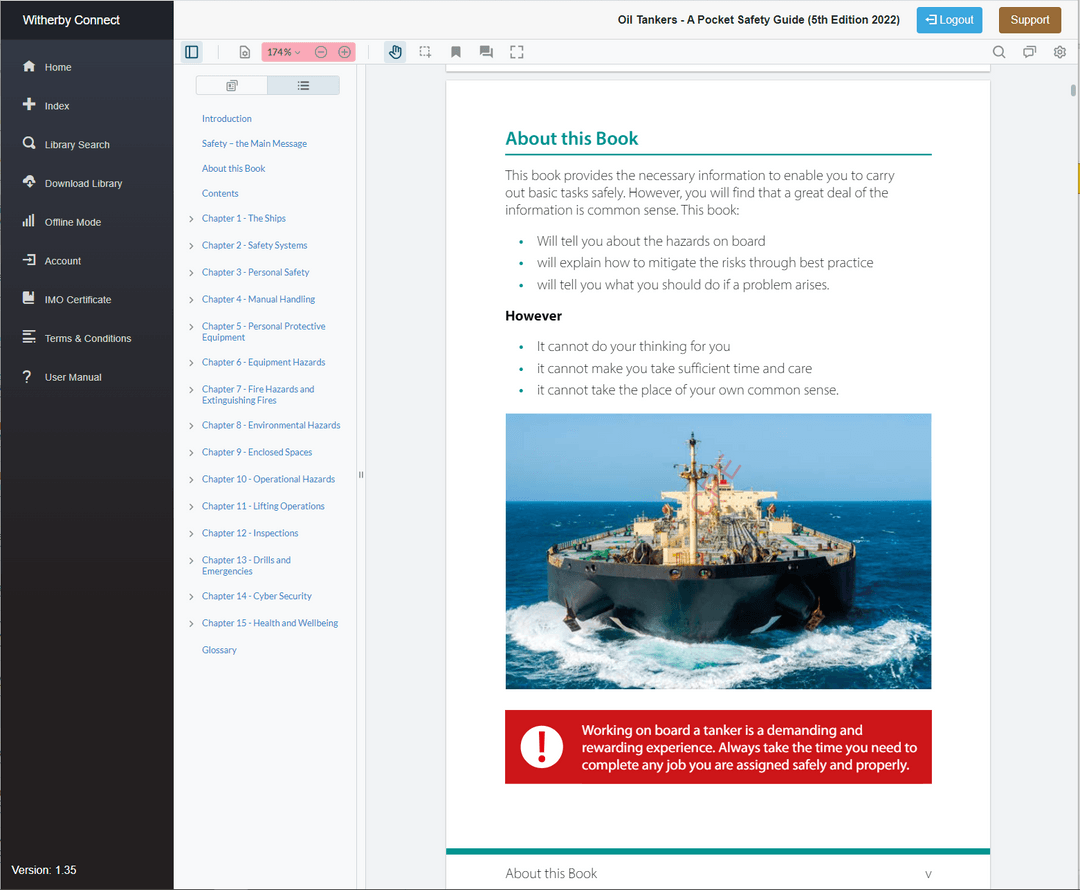Switch to thumbnails view tab in sidebar
Screen dimensions: 1080x890
click(x=232, y=86)
